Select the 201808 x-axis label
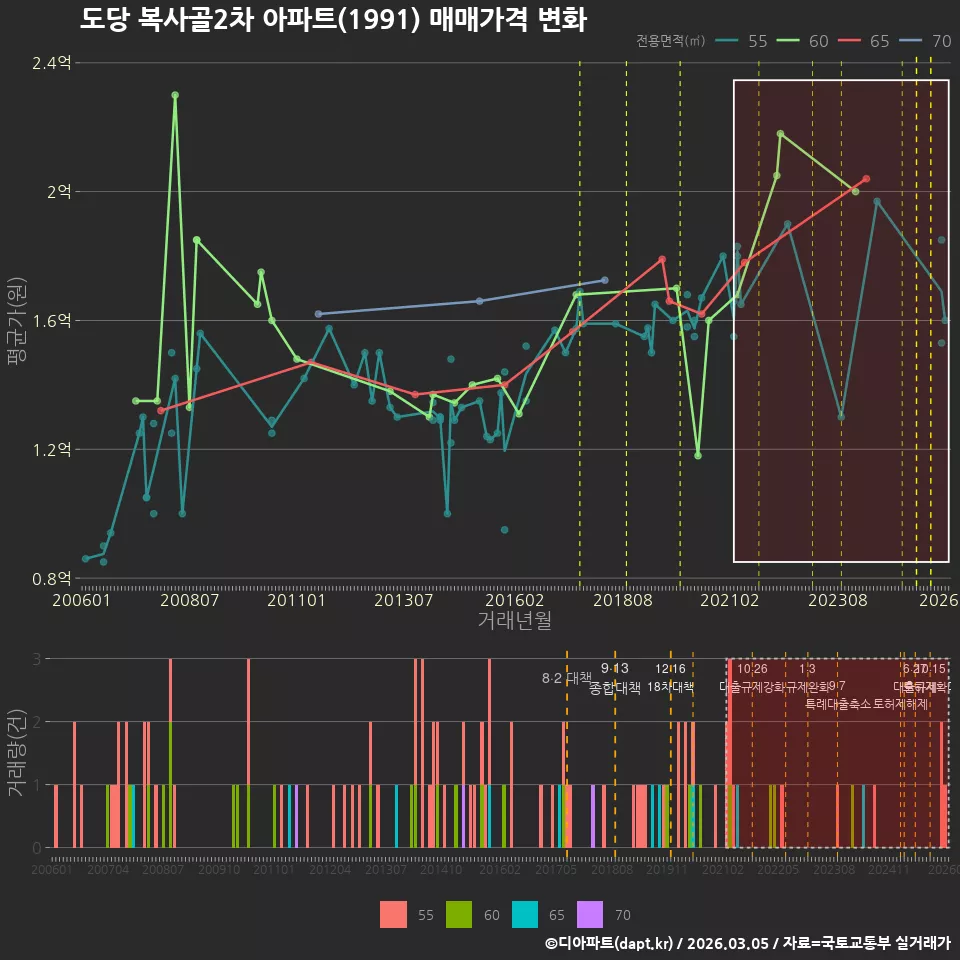The height and width of the screenshot is (960, 960). pos(623,600)
